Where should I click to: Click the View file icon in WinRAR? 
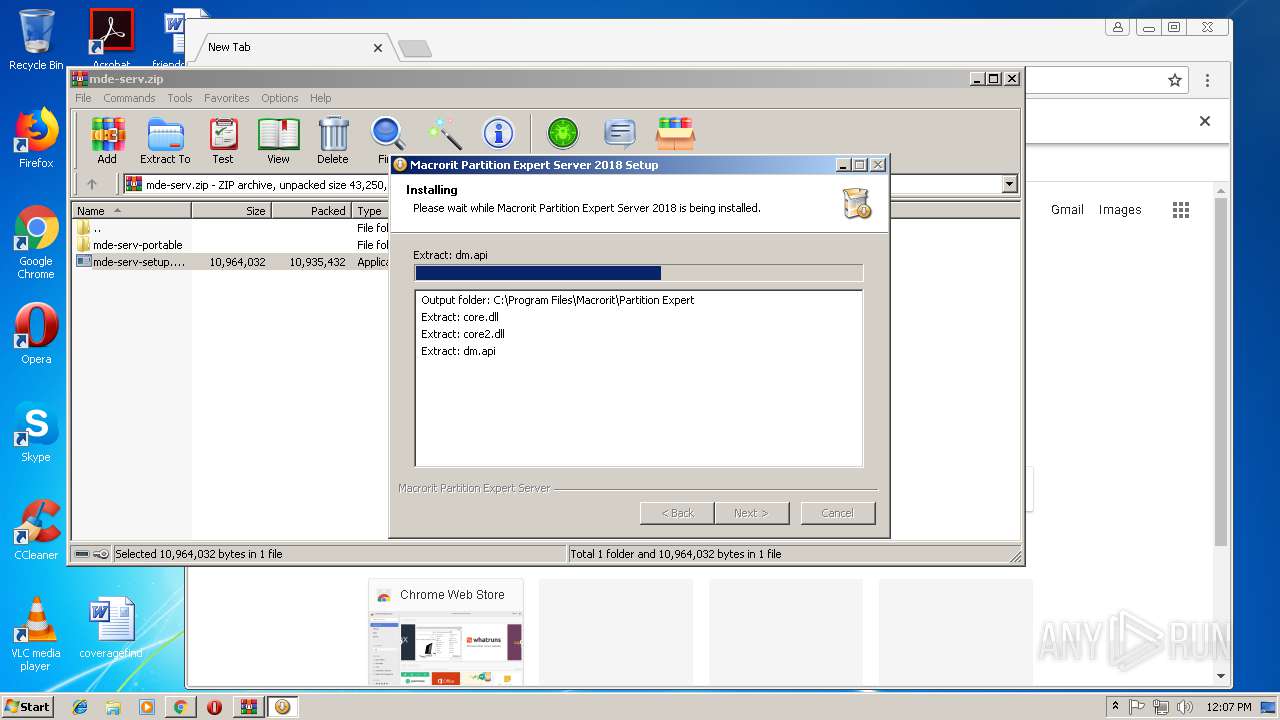tap(278, 140)
